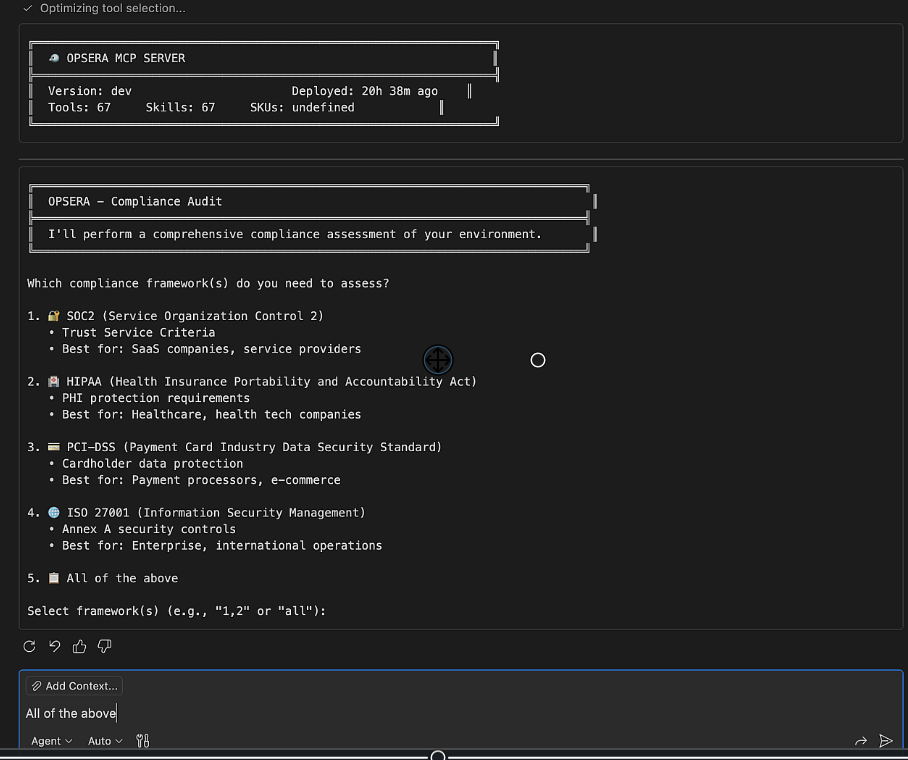Open the configure tools icon
The image size is (908, 760).
(142, 741)
